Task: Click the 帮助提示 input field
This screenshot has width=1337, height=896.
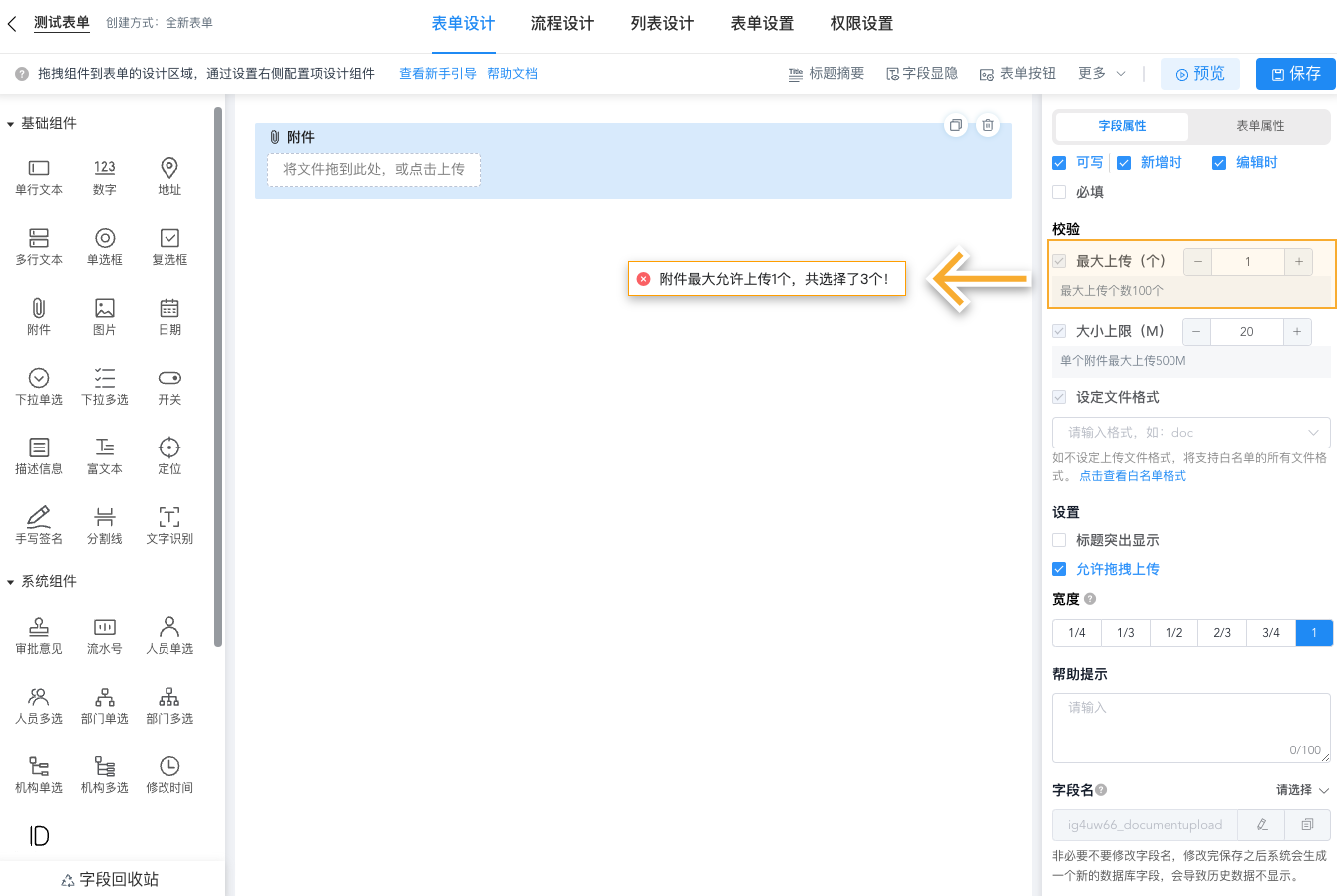Action: click(x=1190, y=723)
